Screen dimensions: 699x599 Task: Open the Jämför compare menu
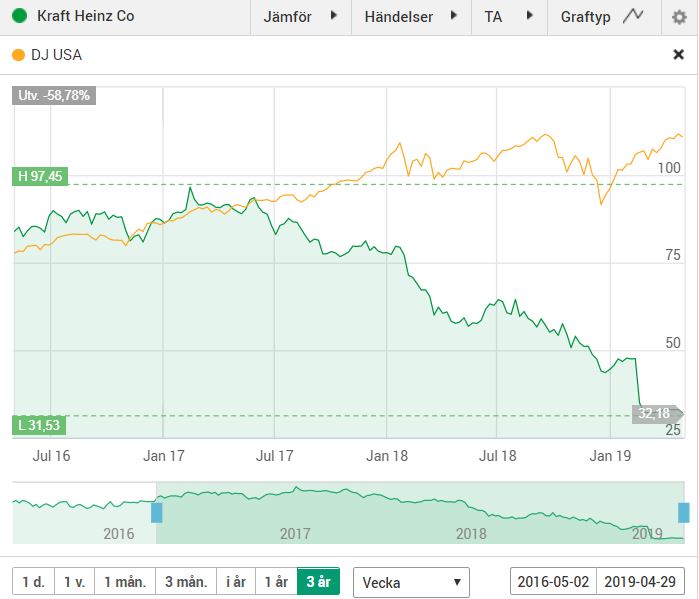301,17
